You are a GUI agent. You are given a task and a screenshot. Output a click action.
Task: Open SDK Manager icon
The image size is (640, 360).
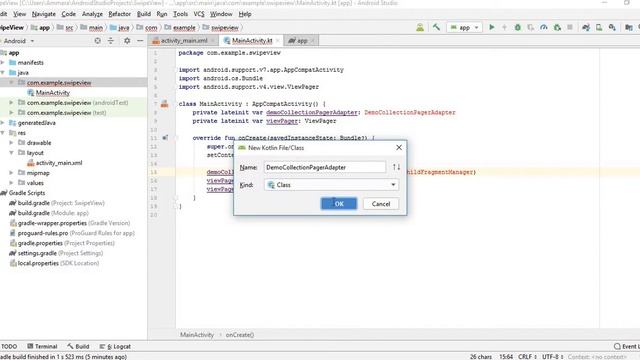coord(612,27)
